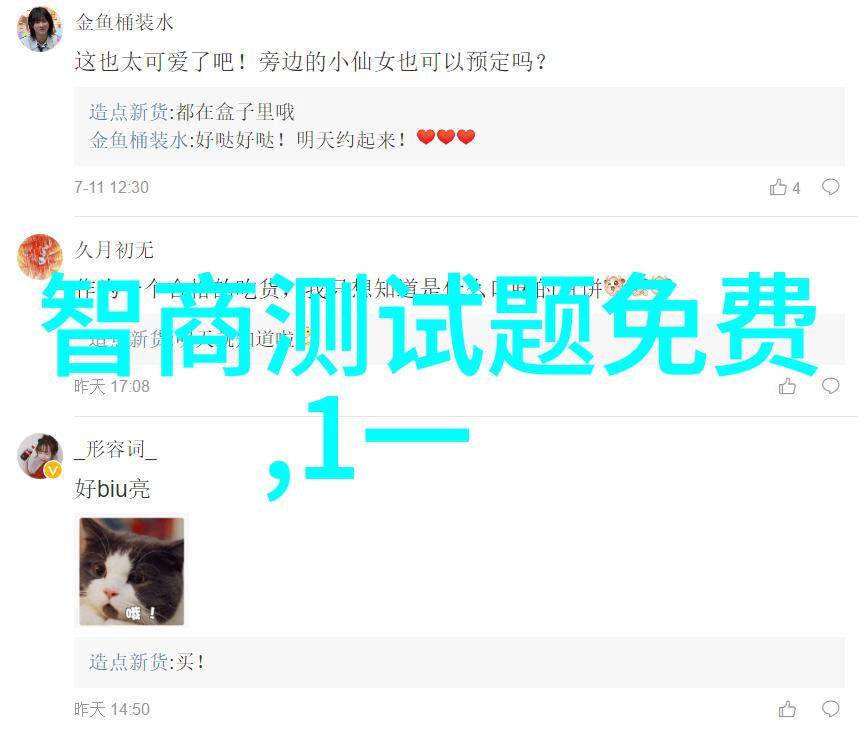Open 金鱼桶装水's profile avatar
Image resolution: width=858 pixels, height=734 pixels.
click(39, 29)
